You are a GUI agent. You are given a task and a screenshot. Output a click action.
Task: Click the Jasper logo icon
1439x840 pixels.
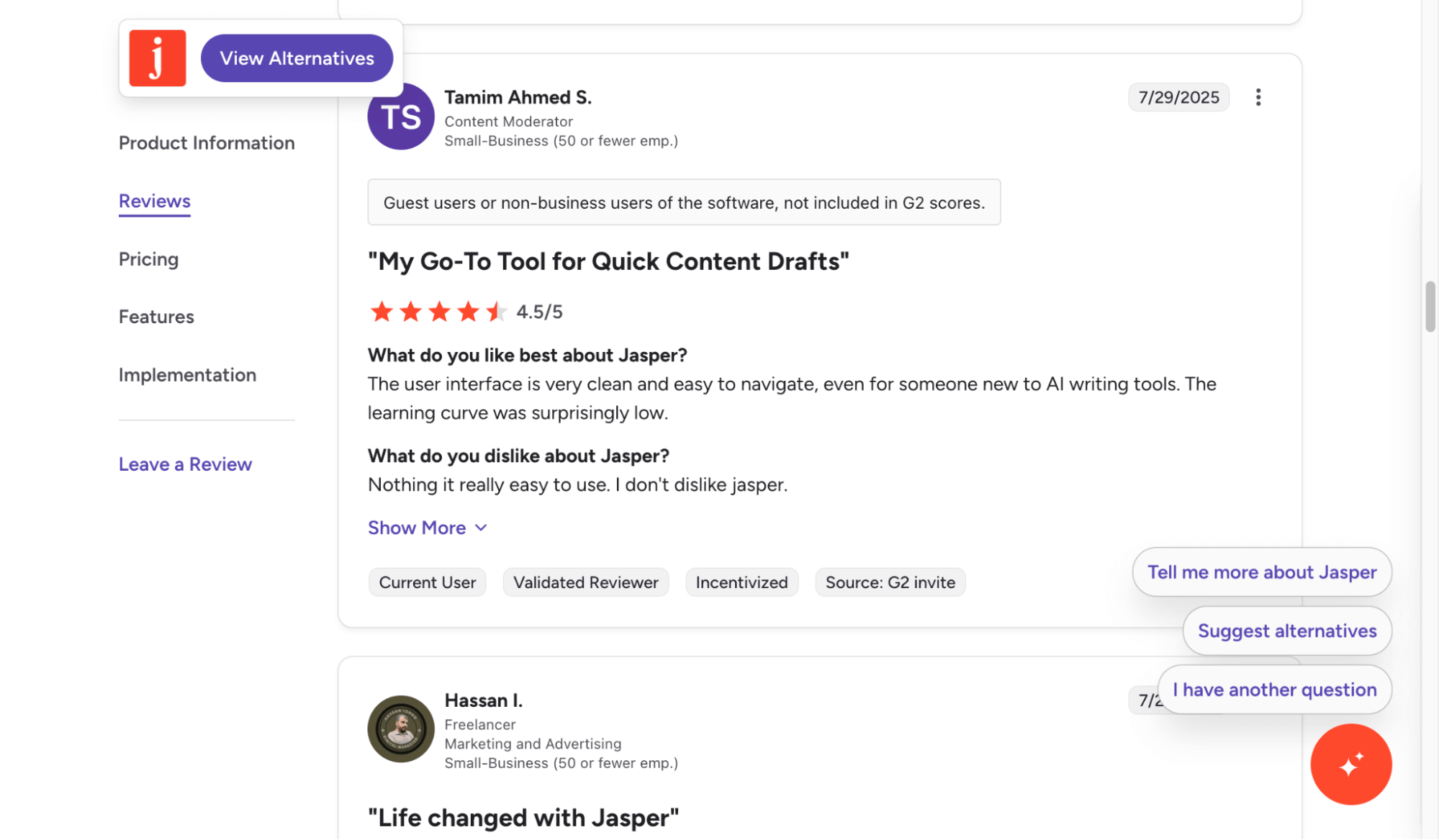[158, 58]
